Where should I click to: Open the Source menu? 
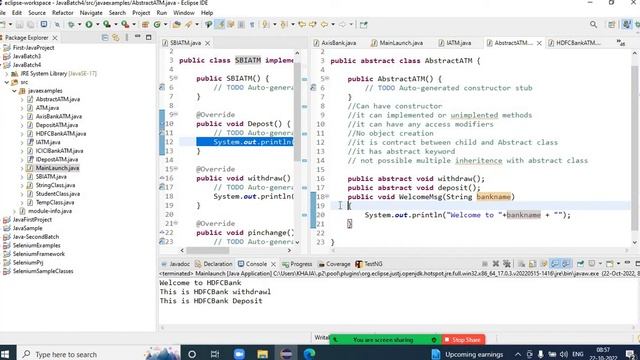click(37, 13)
